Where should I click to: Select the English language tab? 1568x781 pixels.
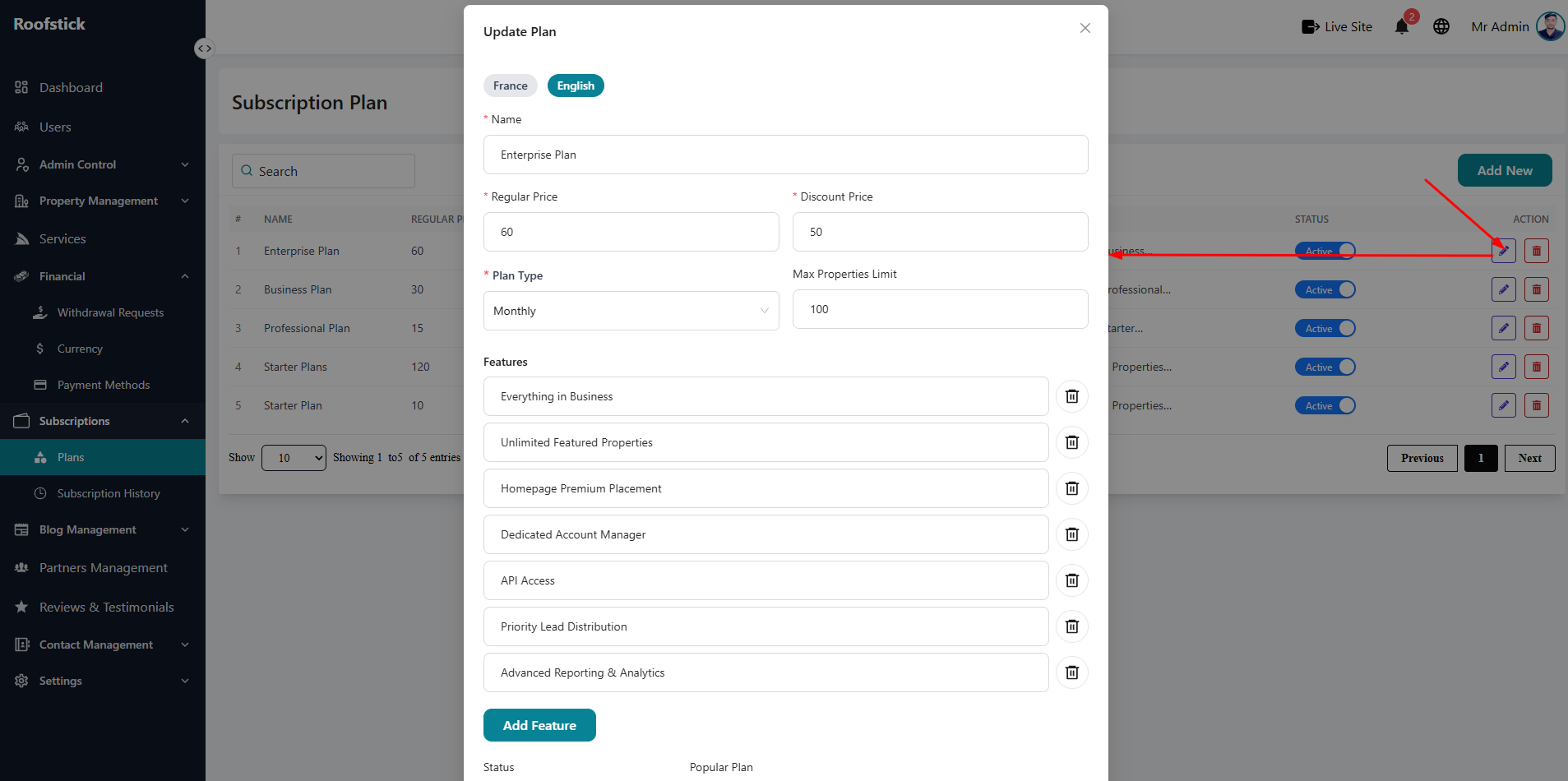pos(576,85)
